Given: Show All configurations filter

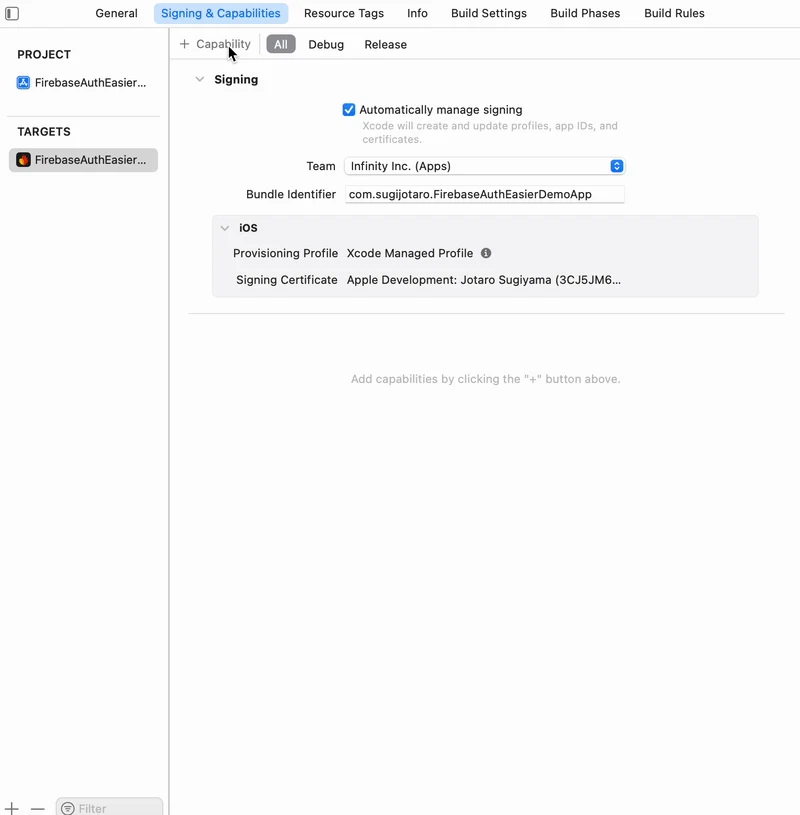Looking at the screenshot, I should (x=281, y=44).
